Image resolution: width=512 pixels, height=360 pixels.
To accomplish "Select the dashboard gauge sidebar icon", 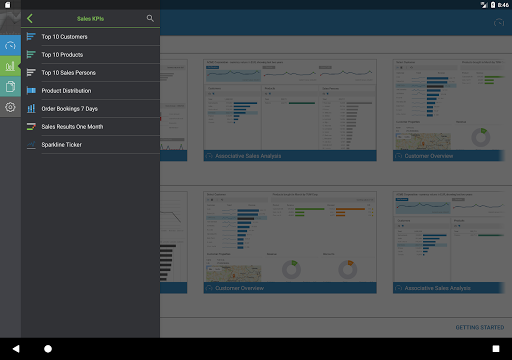I will tap(10, 45).
